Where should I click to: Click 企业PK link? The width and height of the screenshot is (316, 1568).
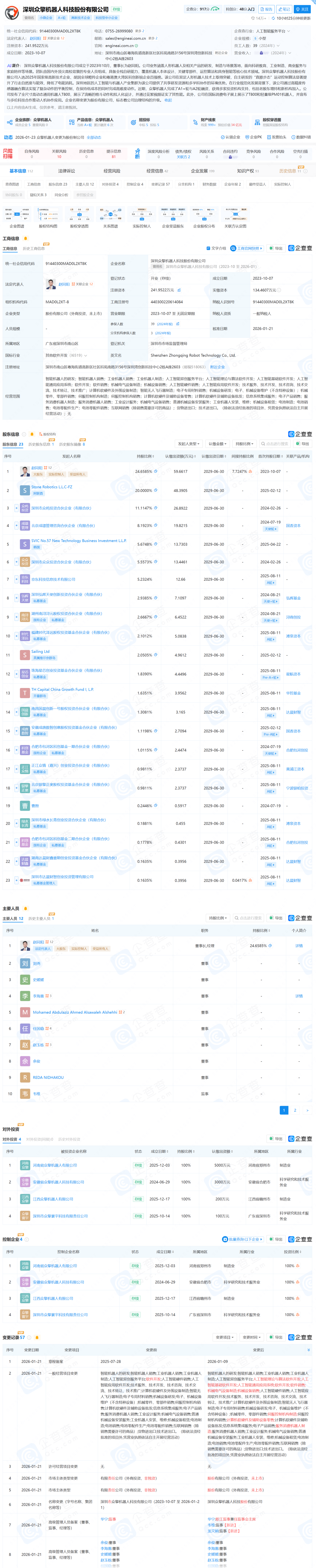pyautogui.click(x=253, y=137)
